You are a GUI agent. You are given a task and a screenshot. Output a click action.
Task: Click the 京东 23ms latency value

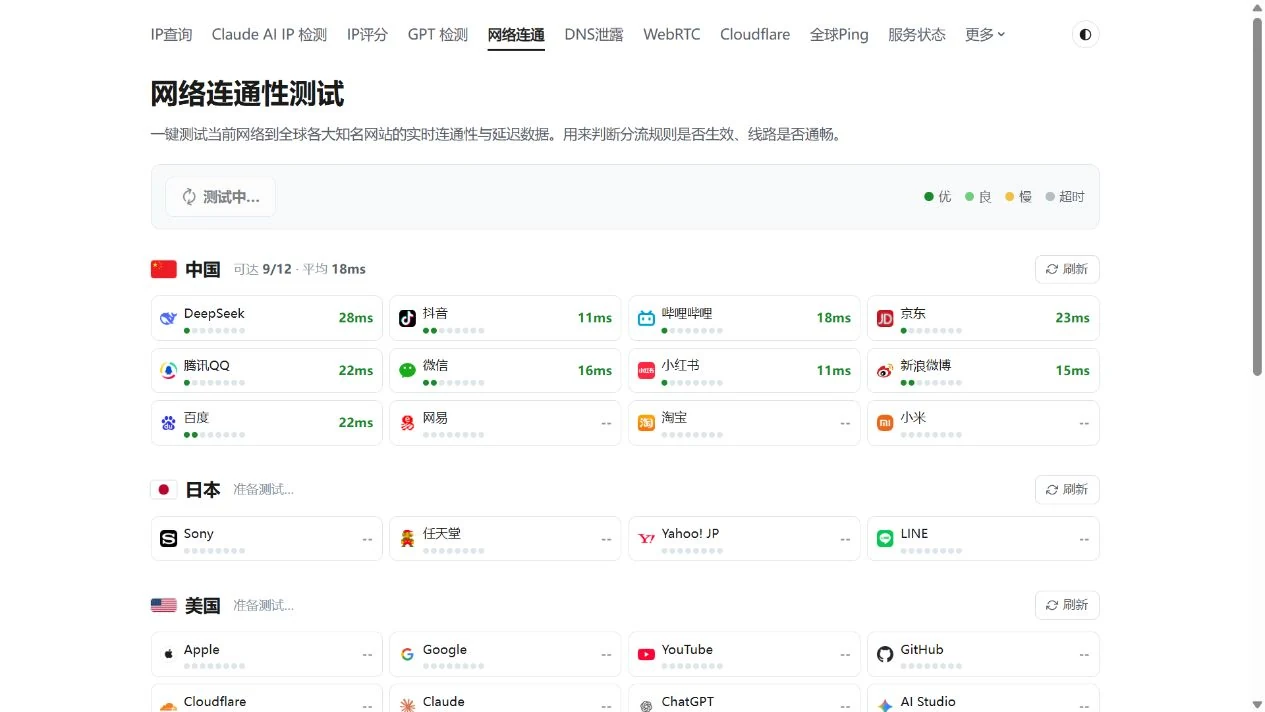(1073, 318)
